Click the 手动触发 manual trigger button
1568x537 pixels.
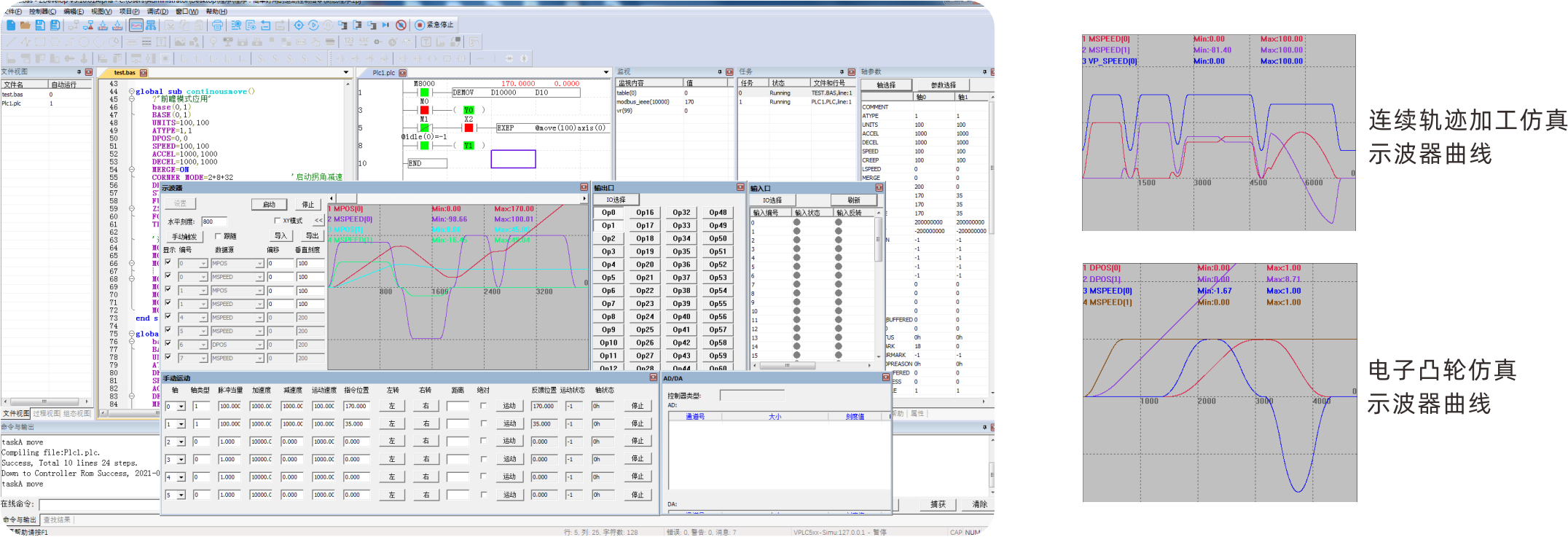click(x=184, y=237)
